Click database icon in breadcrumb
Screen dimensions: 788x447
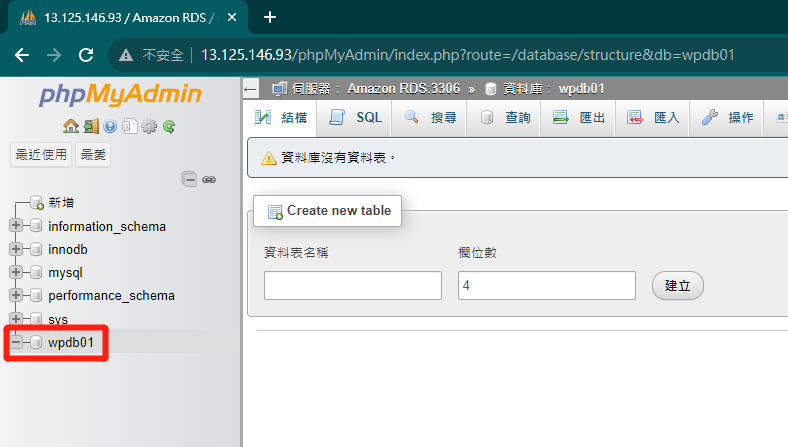click(491, 89)
